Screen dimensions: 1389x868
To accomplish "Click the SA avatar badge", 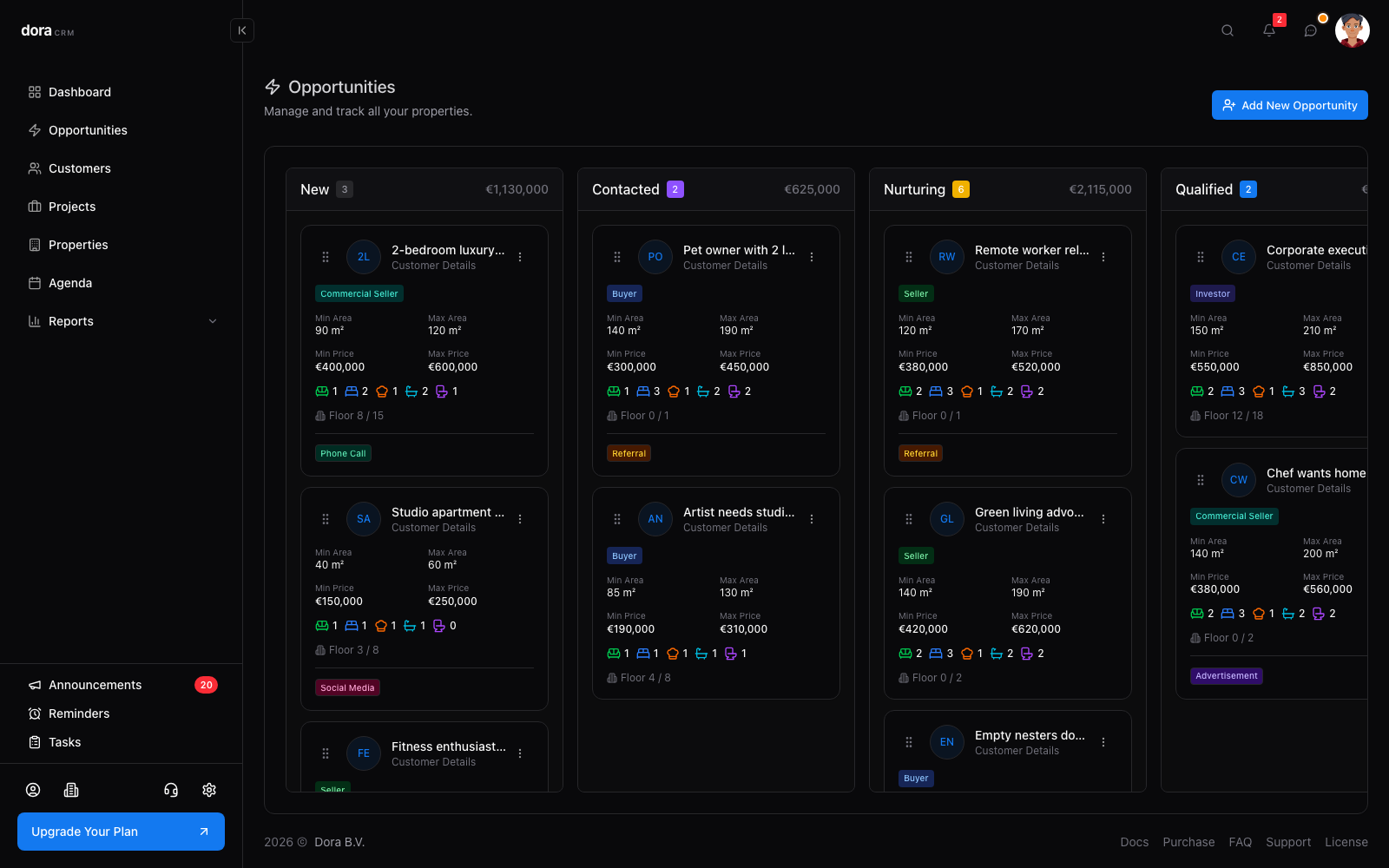I will coord(364,519).
